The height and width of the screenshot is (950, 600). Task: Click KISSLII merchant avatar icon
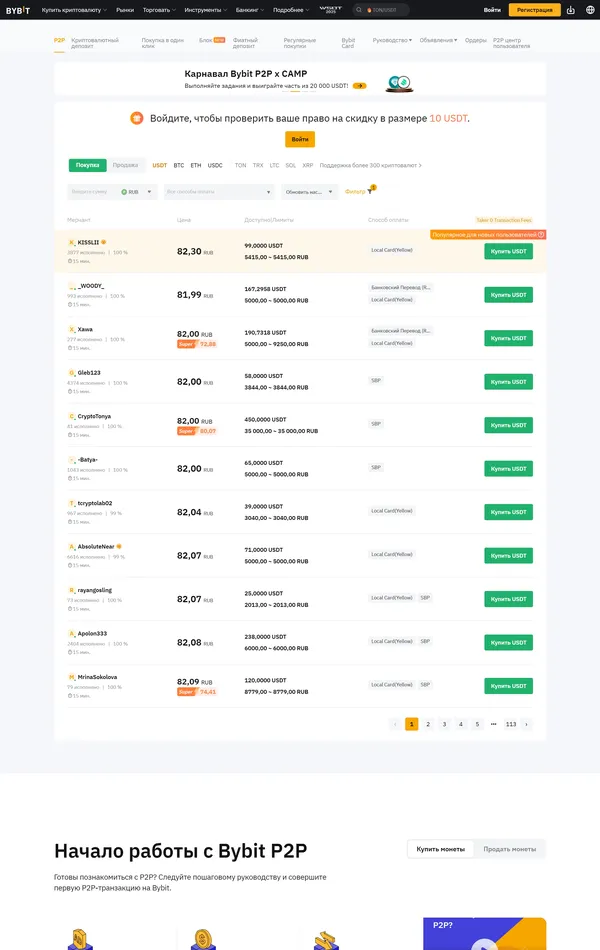pos(72,242)
